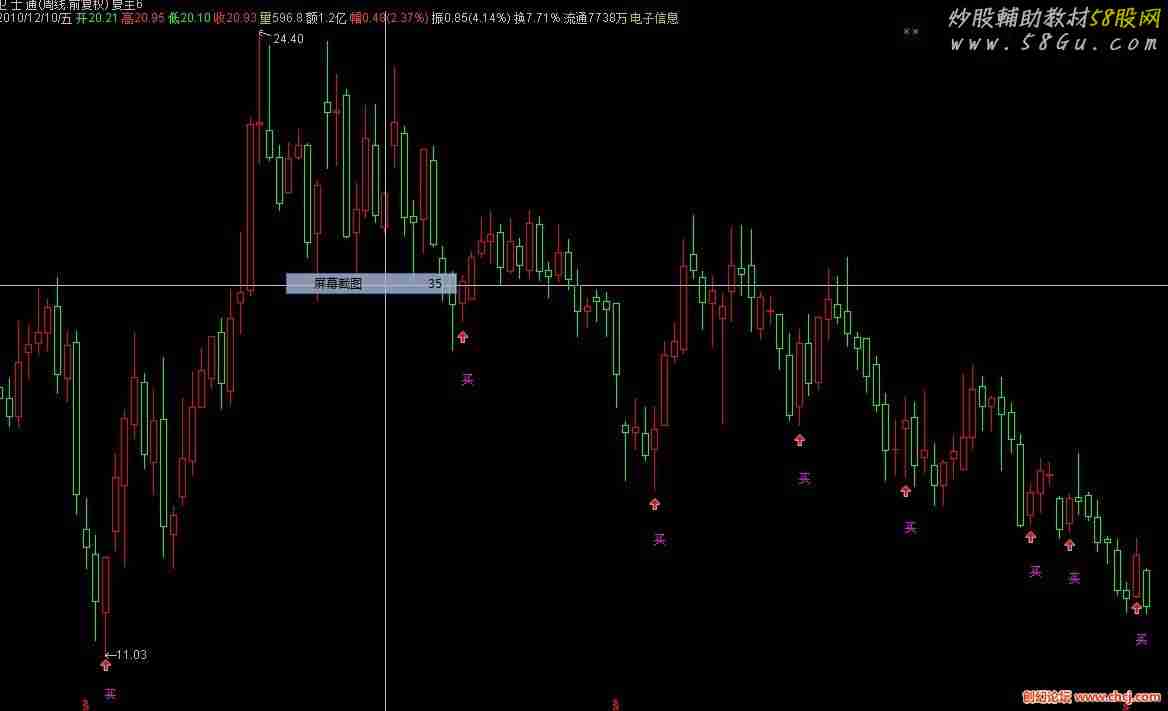Click the buy arrow beside the 11.03 low

(x=106, y=665)
